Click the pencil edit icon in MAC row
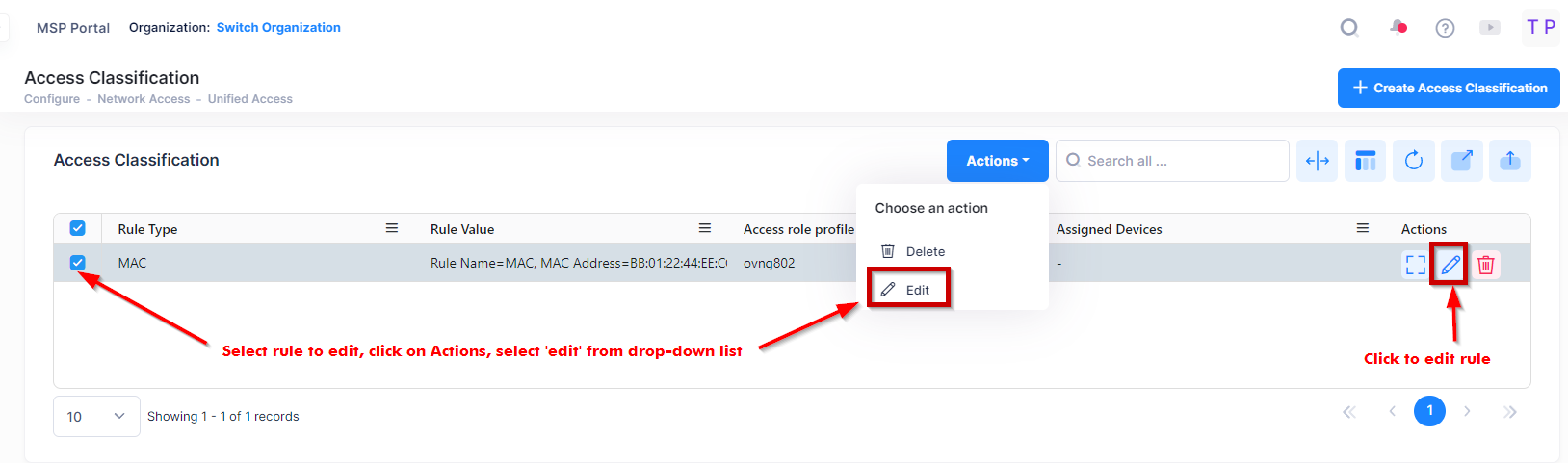 click(1450, 264)
